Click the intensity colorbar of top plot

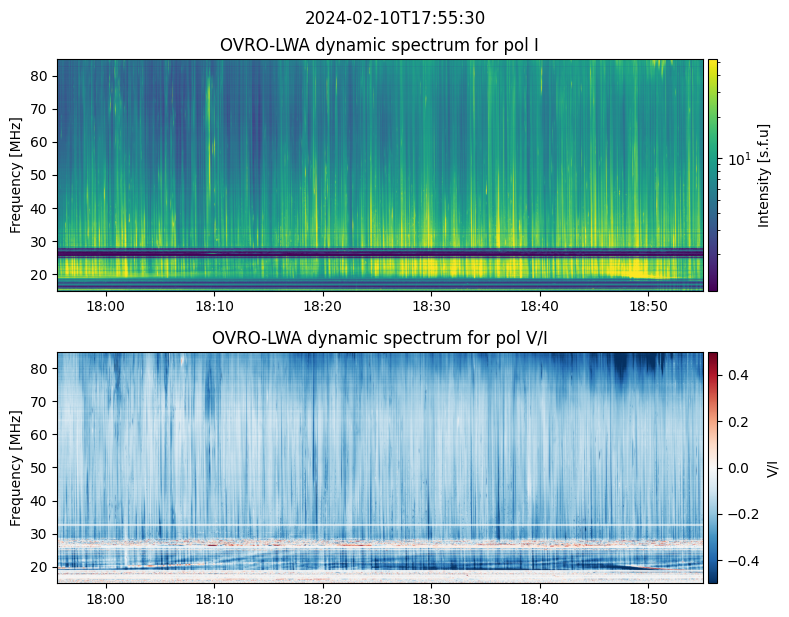pyautogui.click(x=713, y=175)
